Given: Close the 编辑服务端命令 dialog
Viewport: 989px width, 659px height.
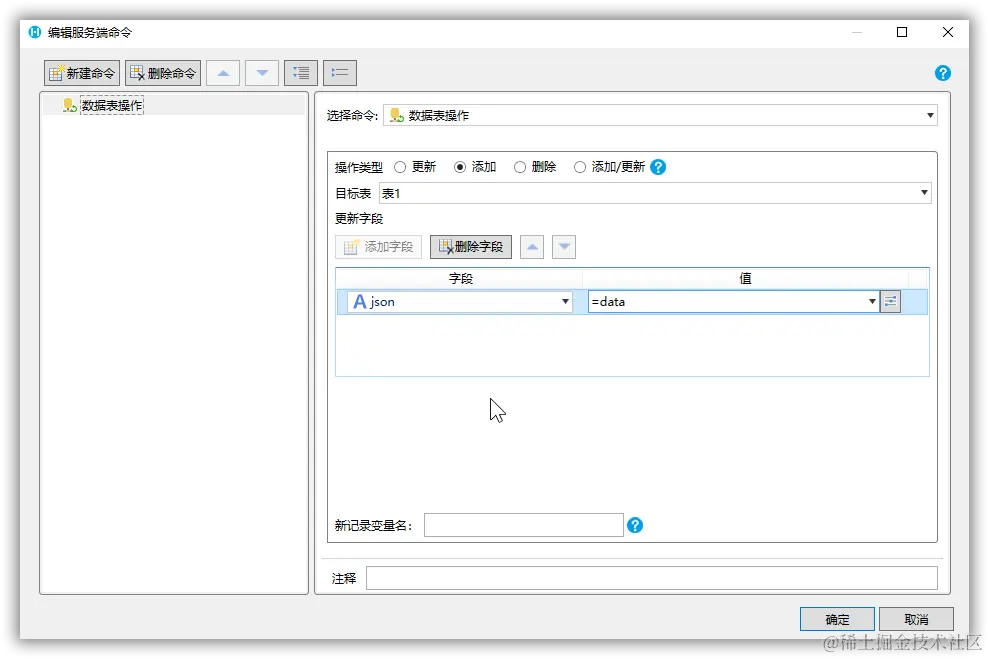Looking at the screenshot, I should (x=947, y=32).
